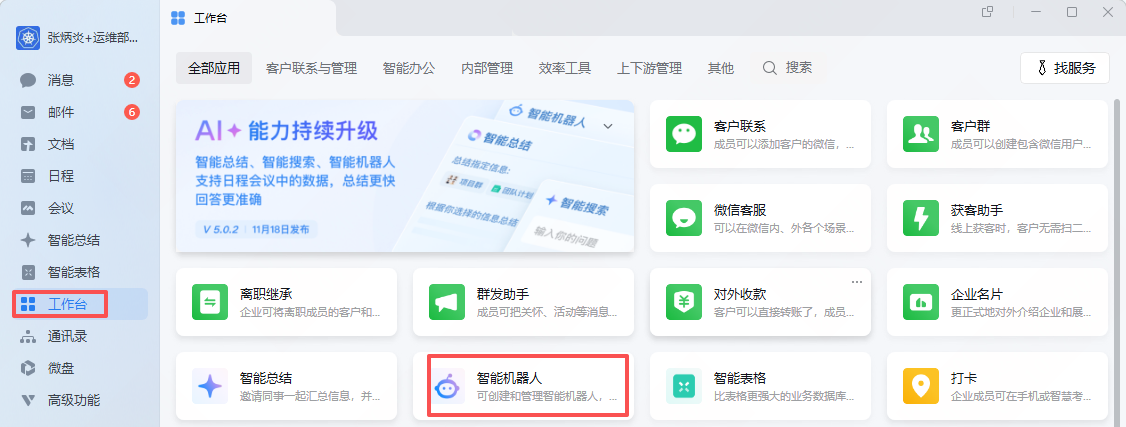
Task: Expand the banner 智能机器人 chevron
Action: 608,126
